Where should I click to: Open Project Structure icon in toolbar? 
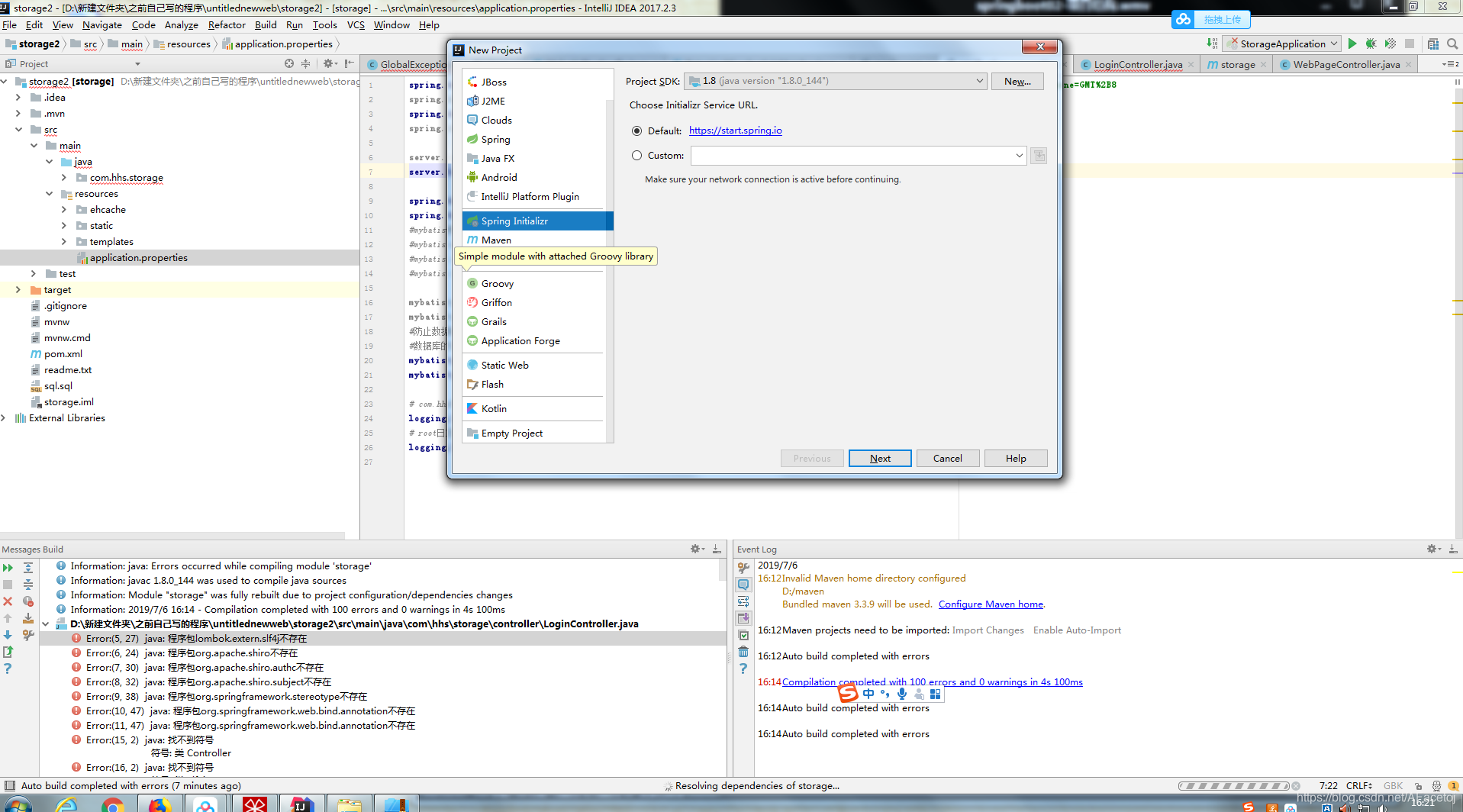[x=1433, y=43]
